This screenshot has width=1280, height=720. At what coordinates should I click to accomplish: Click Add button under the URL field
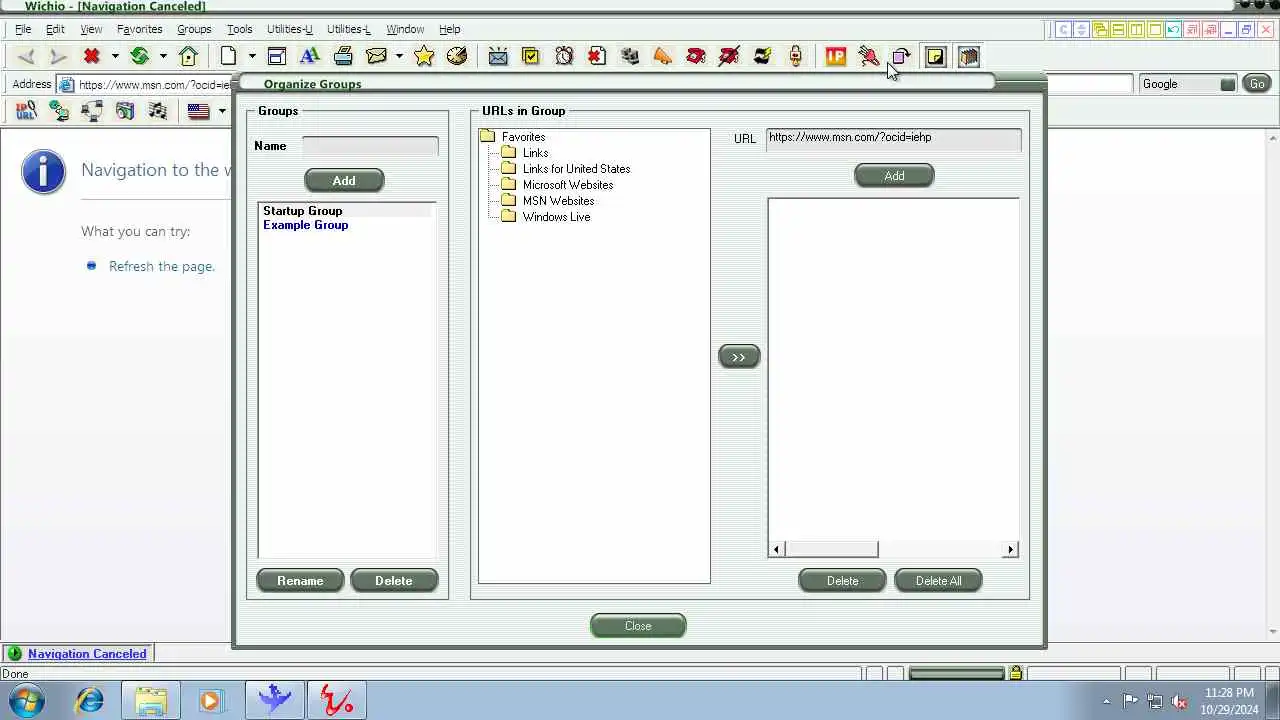coord(894,176)
